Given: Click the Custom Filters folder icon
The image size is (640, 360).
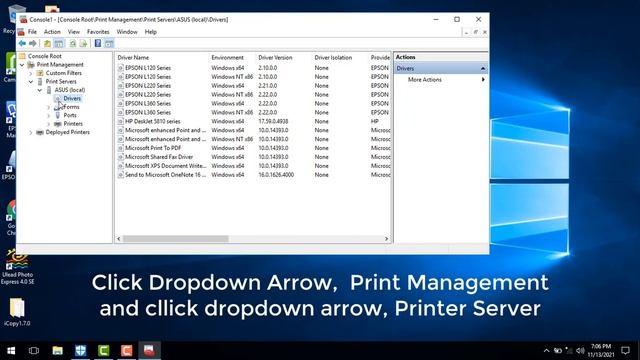Looking at the screenshot, I should coord(40,73).
